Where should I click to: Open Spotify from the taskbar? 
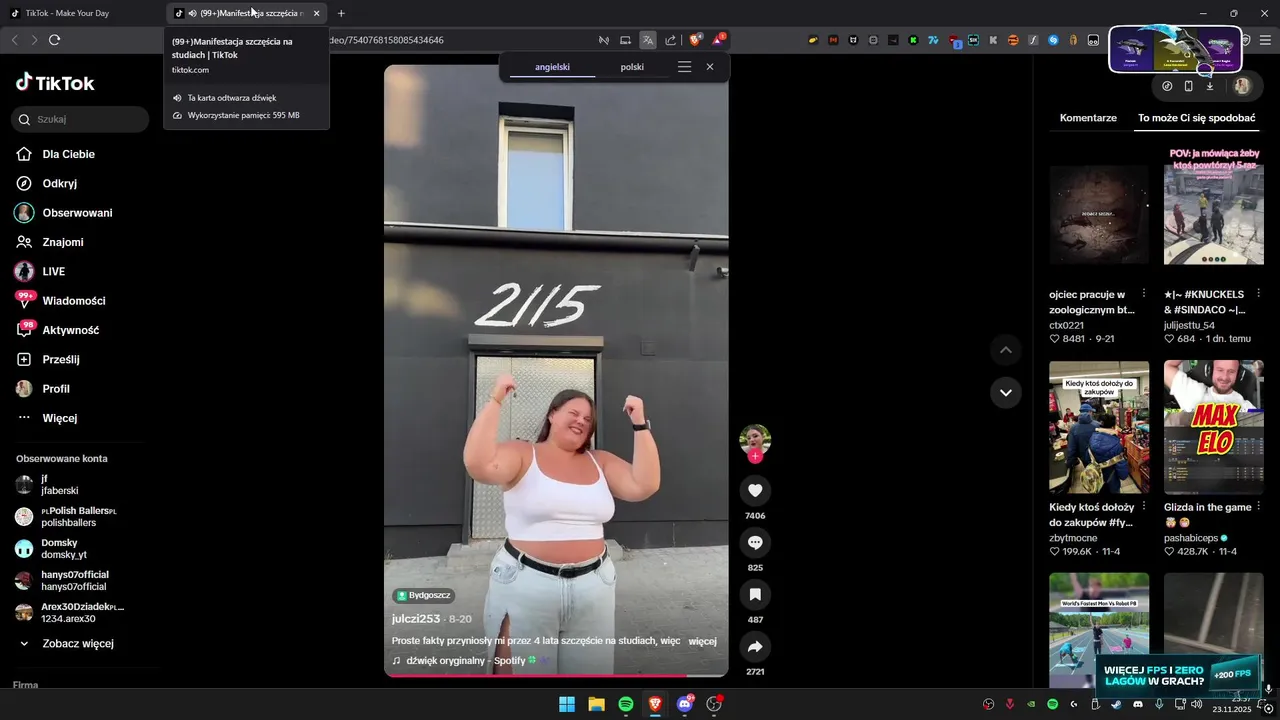625,704
